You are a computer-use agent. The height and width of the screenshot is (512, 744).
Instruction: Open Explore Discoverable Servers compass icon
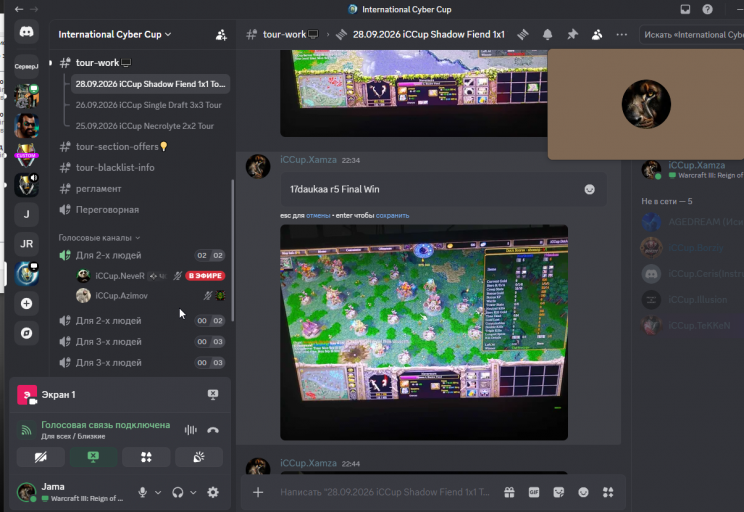coord(27,333)
